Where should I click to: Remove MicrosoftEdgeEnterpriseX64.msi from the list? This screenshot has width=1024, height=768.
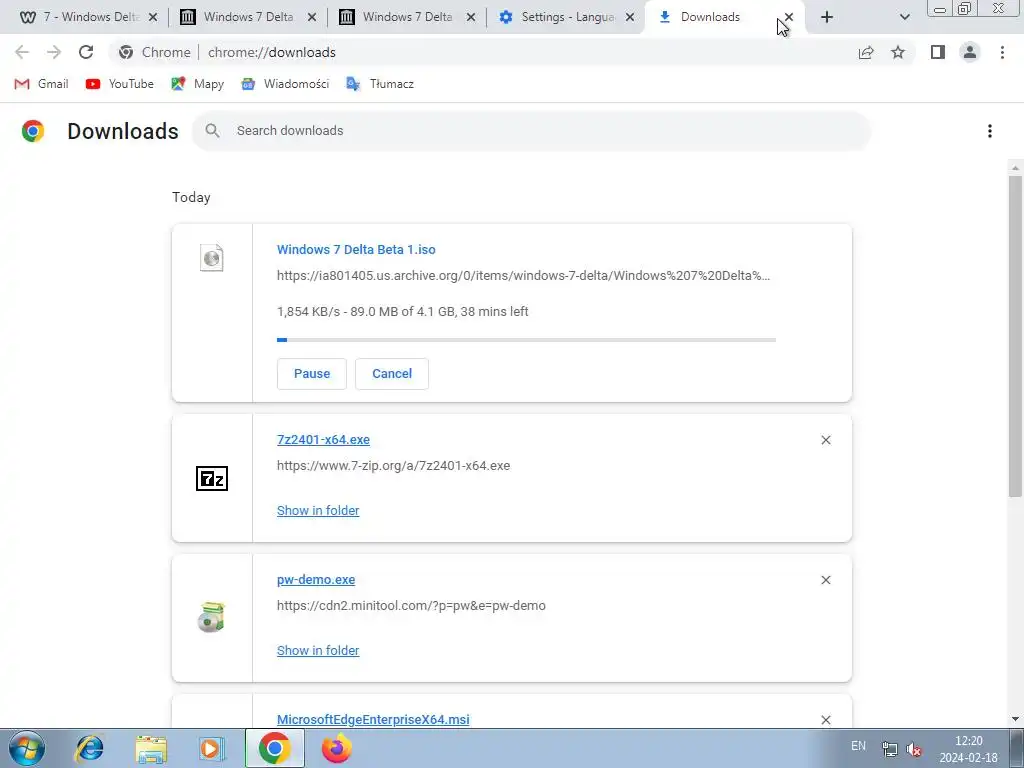(x=826, y=720)
